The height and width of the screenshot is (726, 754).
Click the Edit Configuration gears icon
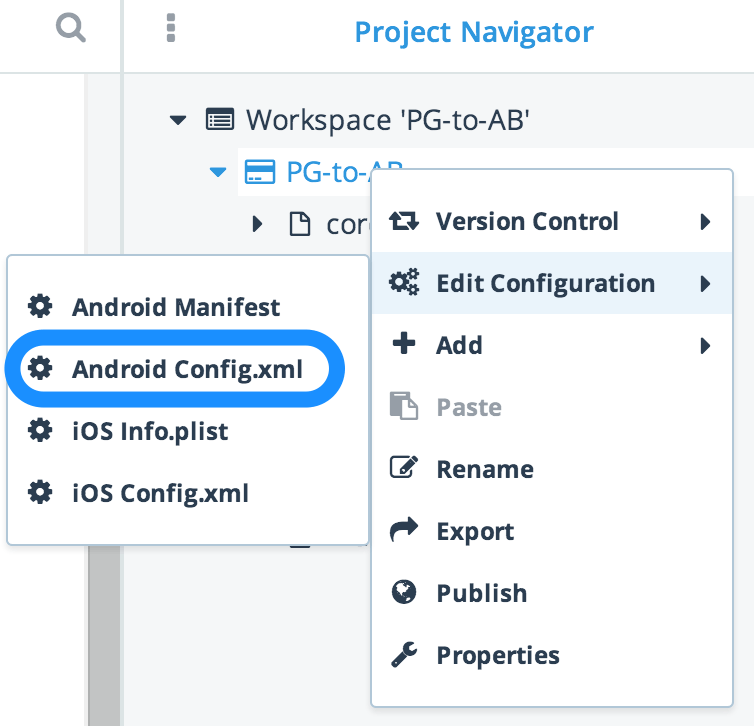(404, 283)
